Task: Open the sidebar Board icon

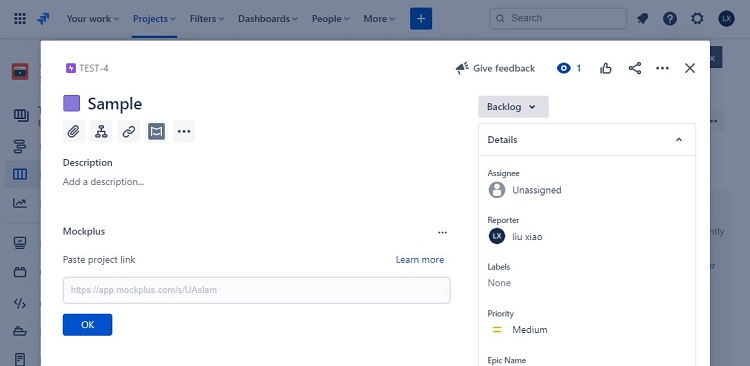Action: (x=20, y=174)
